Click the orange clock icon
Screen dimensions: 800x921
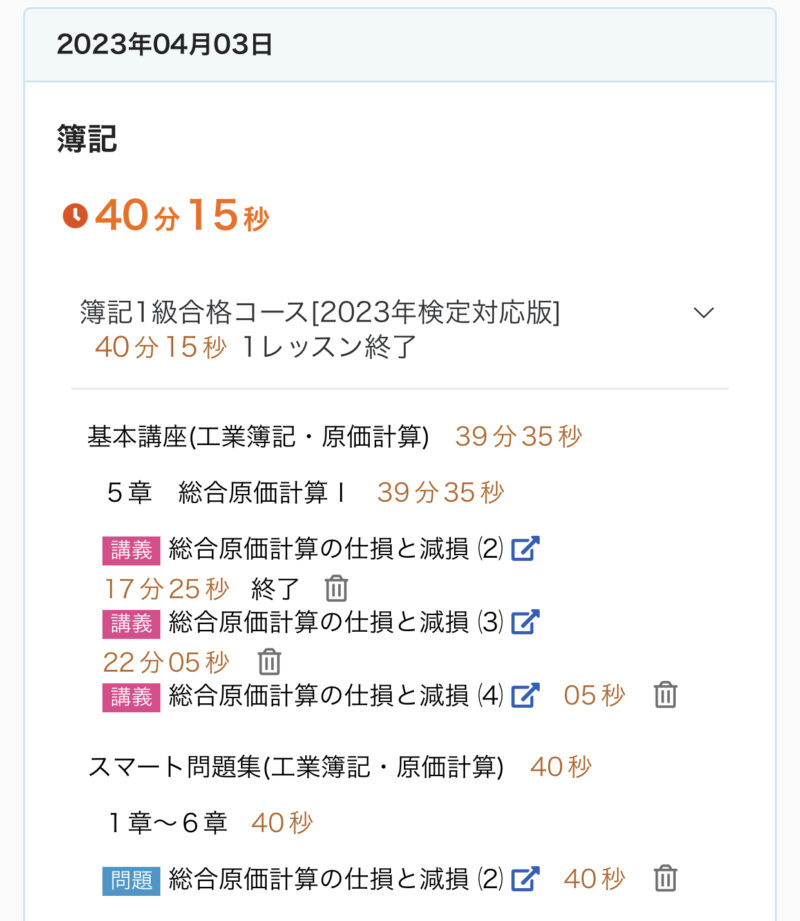pos(75,216)
